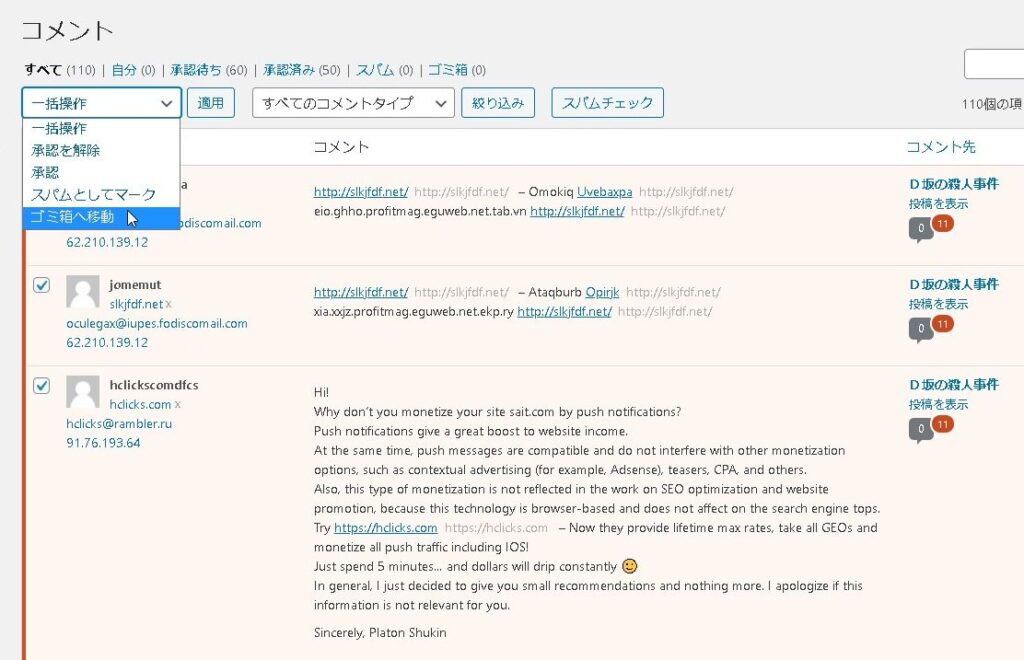The height and width of the screenshot is (660, 1024).
Task: Open the すべてのコメントタイプ dropdown
Action: tap(353, 103)
